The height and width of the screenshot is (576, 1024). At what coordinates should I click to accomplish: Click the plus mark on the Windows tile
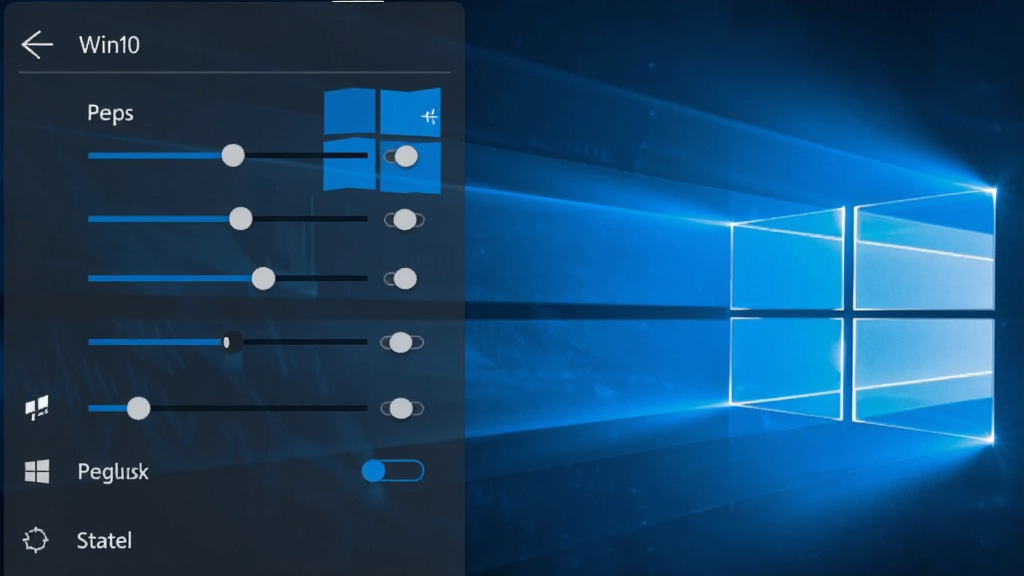point(429,117)
